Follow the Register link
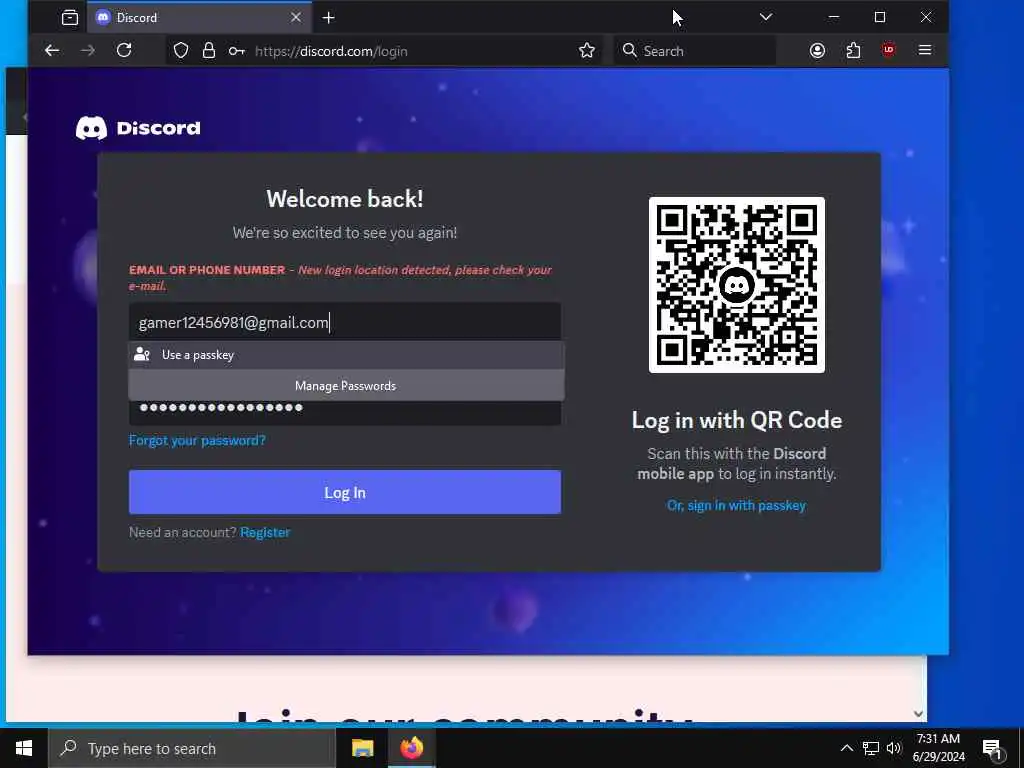Screen dimensions: 1024x768 (x=265, y=532)
